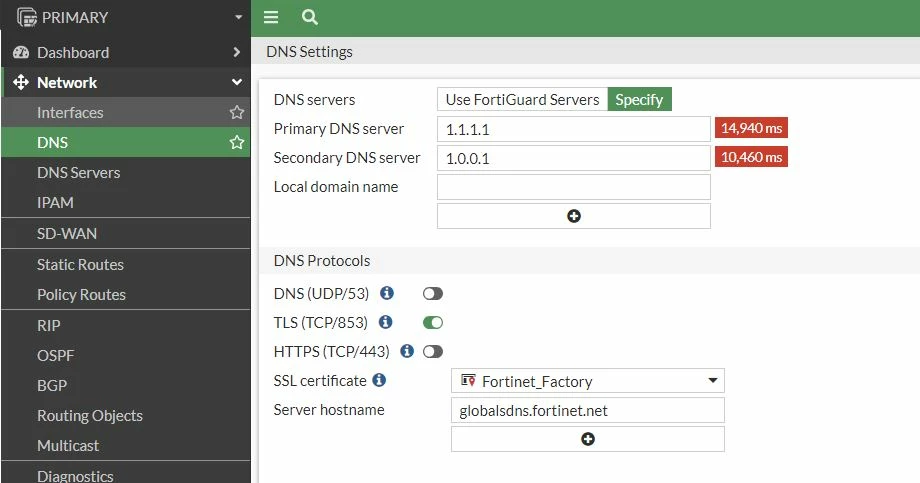Image resolution: width=920 pixels, height=483 pixels.
Task: Click the DNS Protocols section heading
Action: click(322, 261)
